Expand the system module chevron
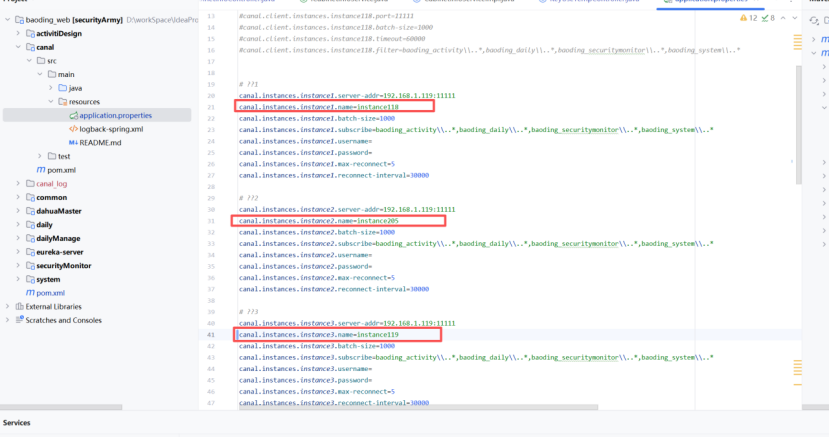The width and height of the screenshot is (829, 438). tap(18, 279)
